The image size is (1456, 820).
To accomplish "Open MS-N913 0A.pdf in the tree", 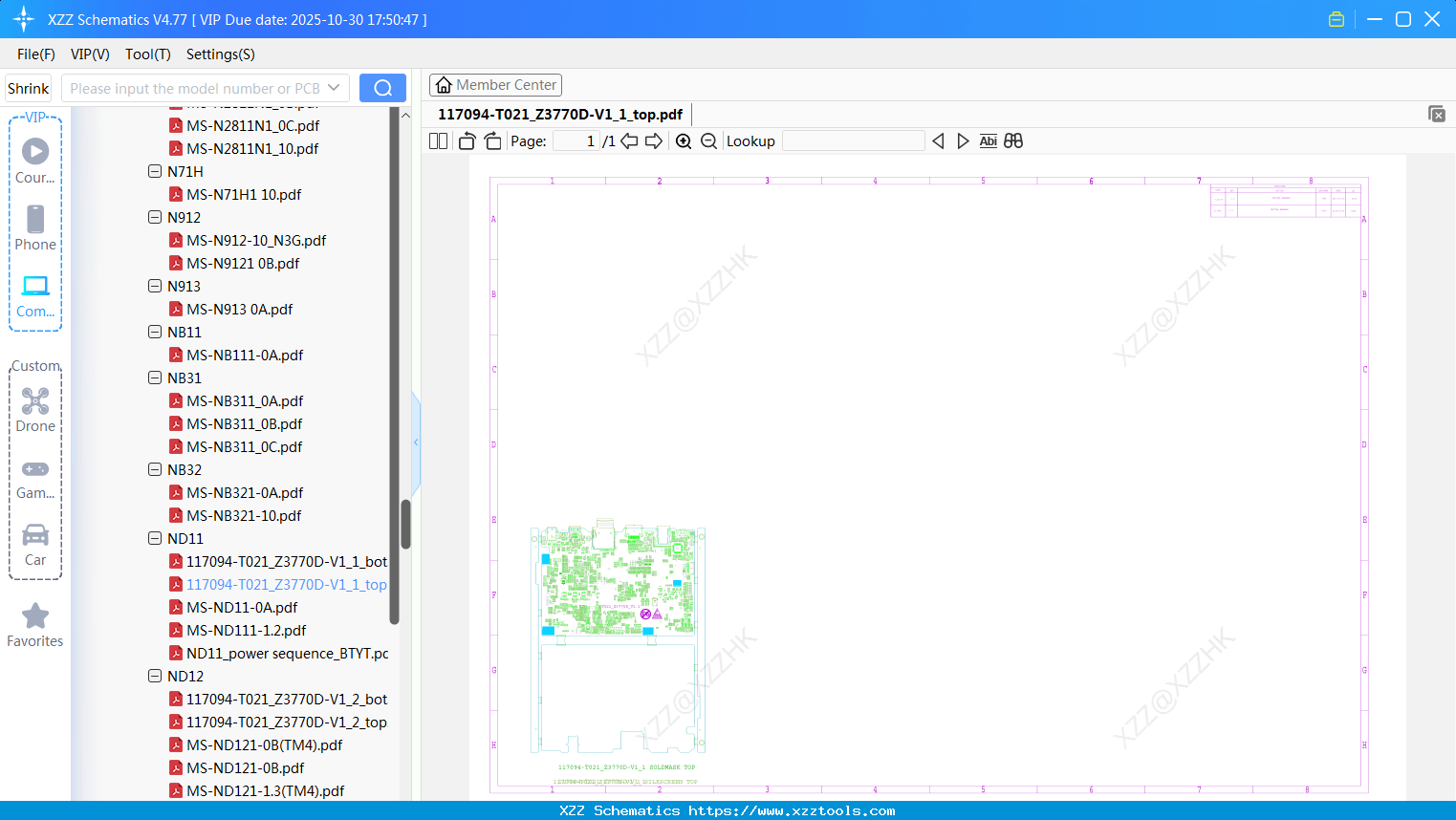I will (231, 310).
